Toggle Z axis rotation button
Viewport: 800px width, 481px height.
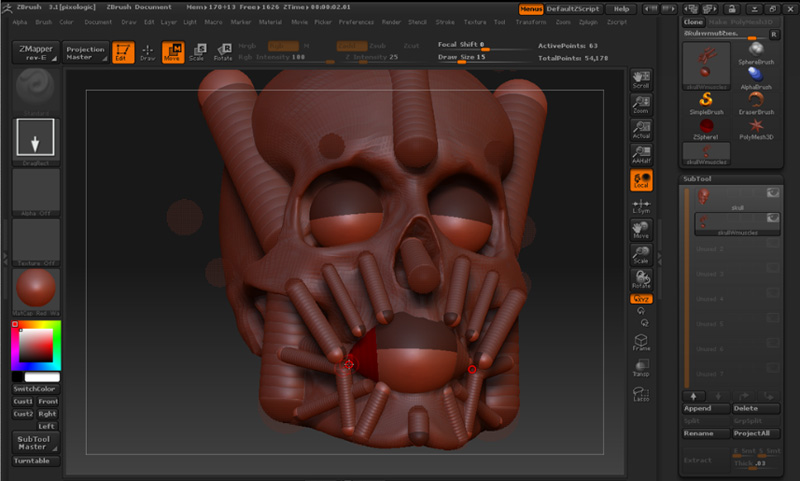pos(644,322)
